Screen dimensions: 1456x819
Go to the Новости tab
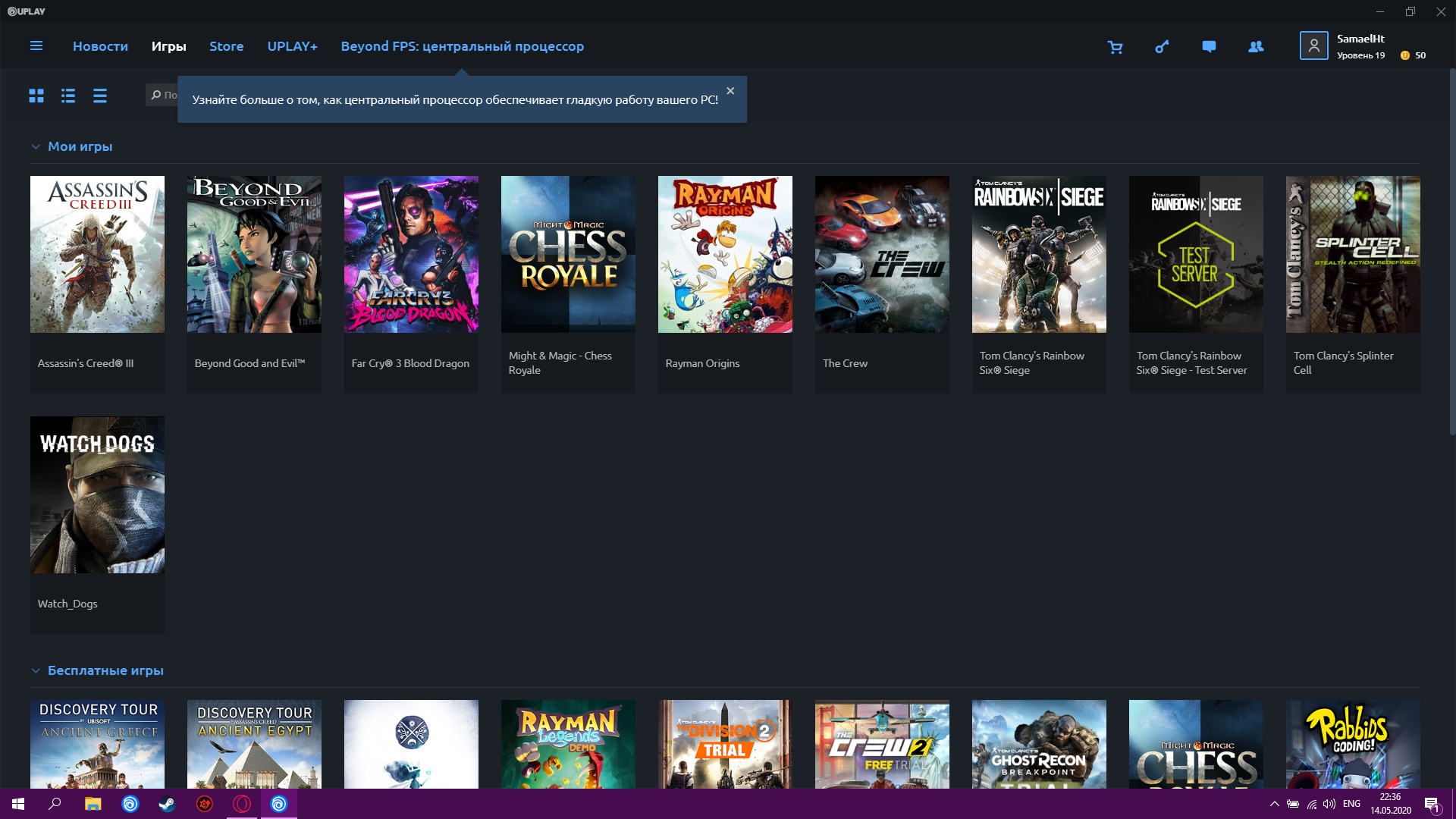[100, 46]
